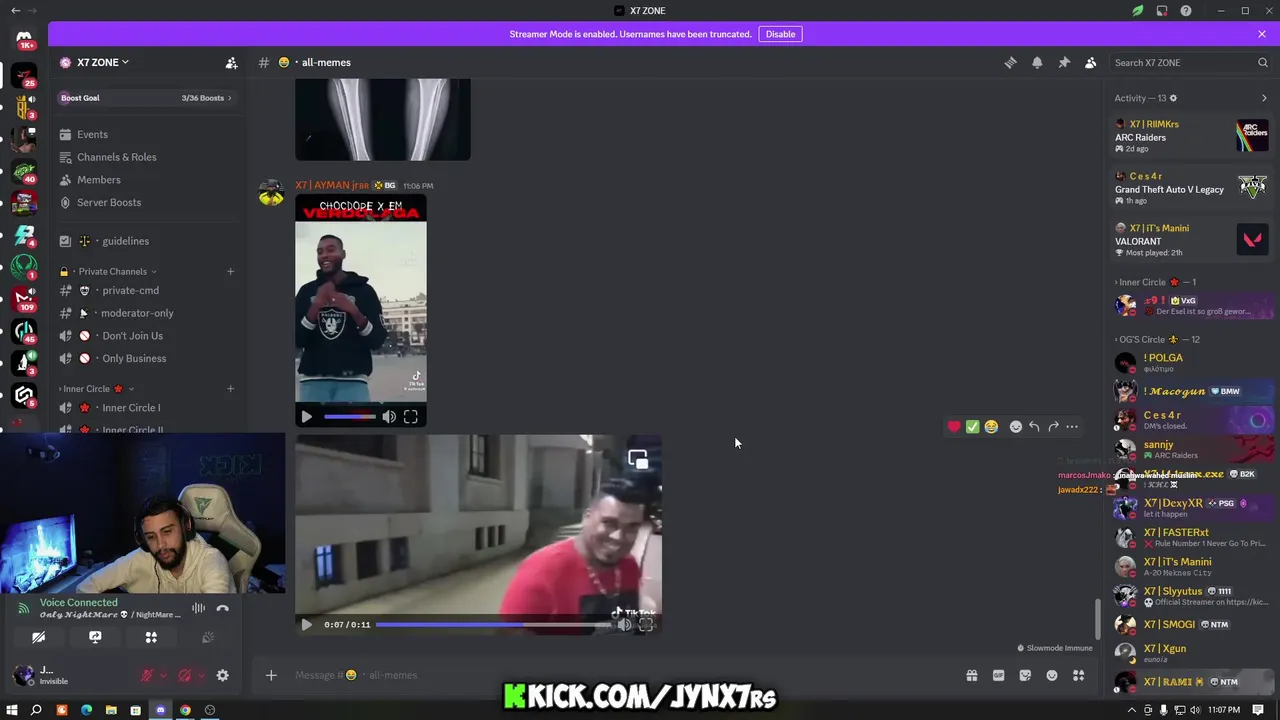Start an activity in voice panel
This screenshot has width=1280, height=720.
(x=151, y=637)
